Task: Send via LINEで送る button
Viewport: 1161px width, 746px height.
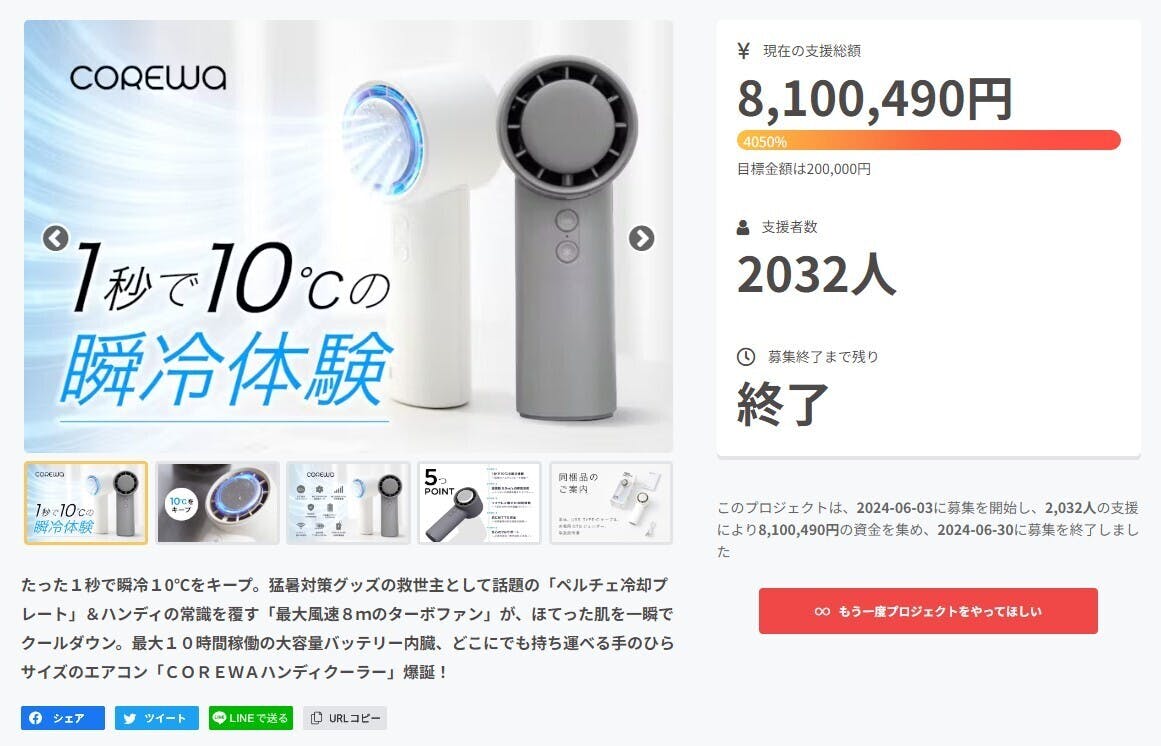Action: [x=251, y=718]
